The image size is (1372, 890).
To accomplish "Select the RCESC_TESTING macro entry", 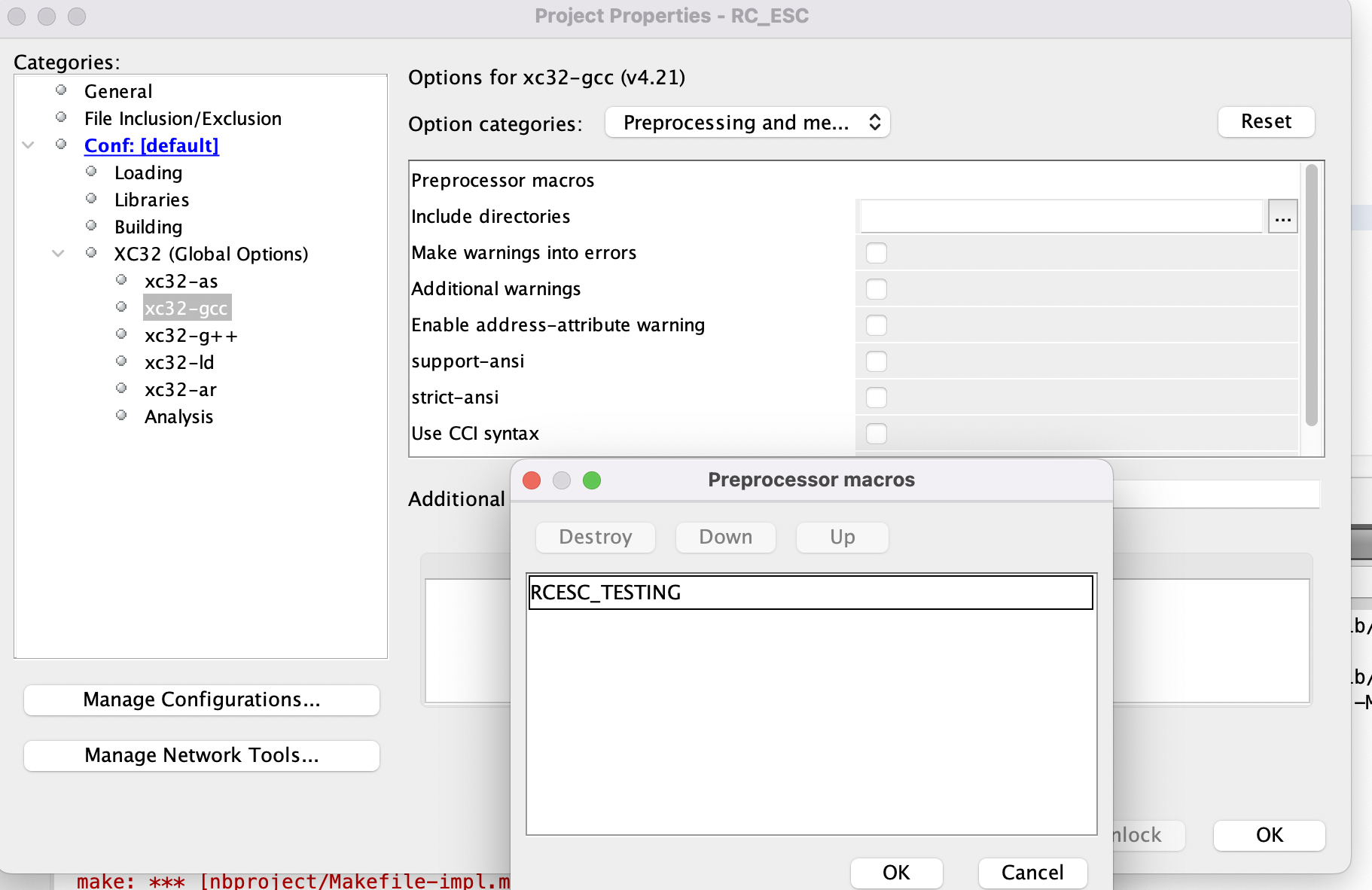I will (811, 593).
